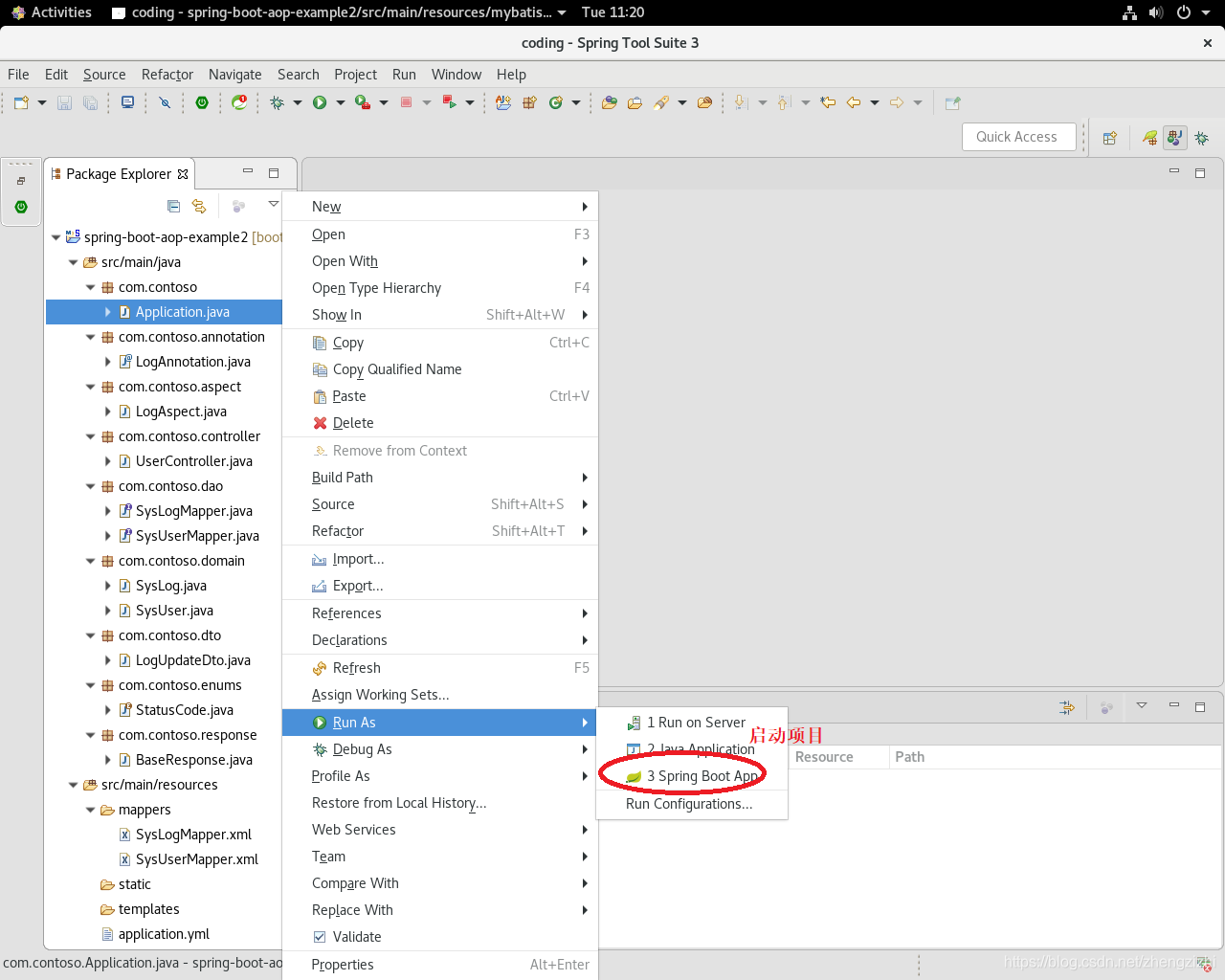Open the Refactor menu in menu bar
This screenshot has height=980, width=1225.
click(x=167, y=75)
